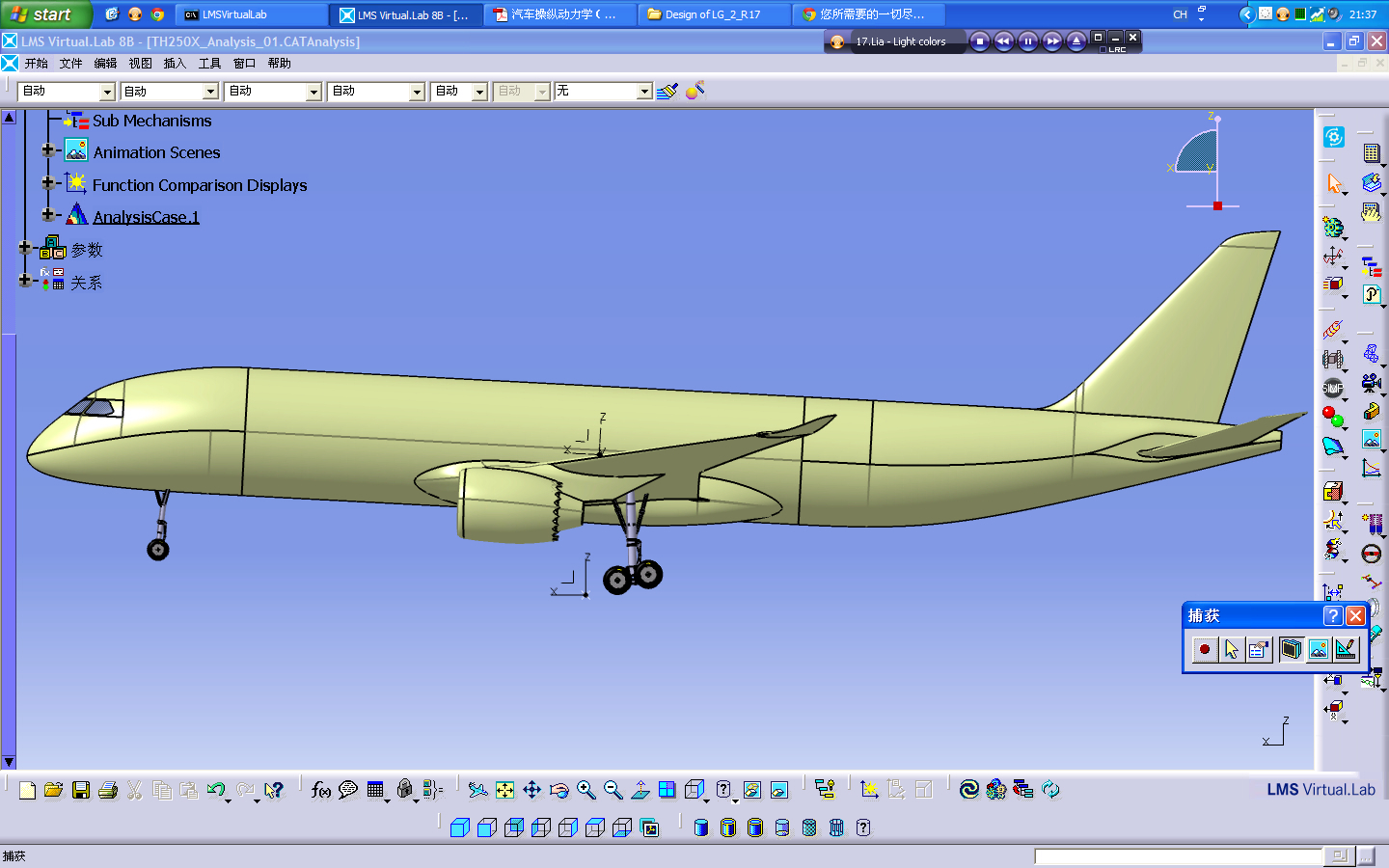Click the Select arrow tool in right toolbar
Viewport: 1389px width, 868px height.
(x=1334, y=183)
